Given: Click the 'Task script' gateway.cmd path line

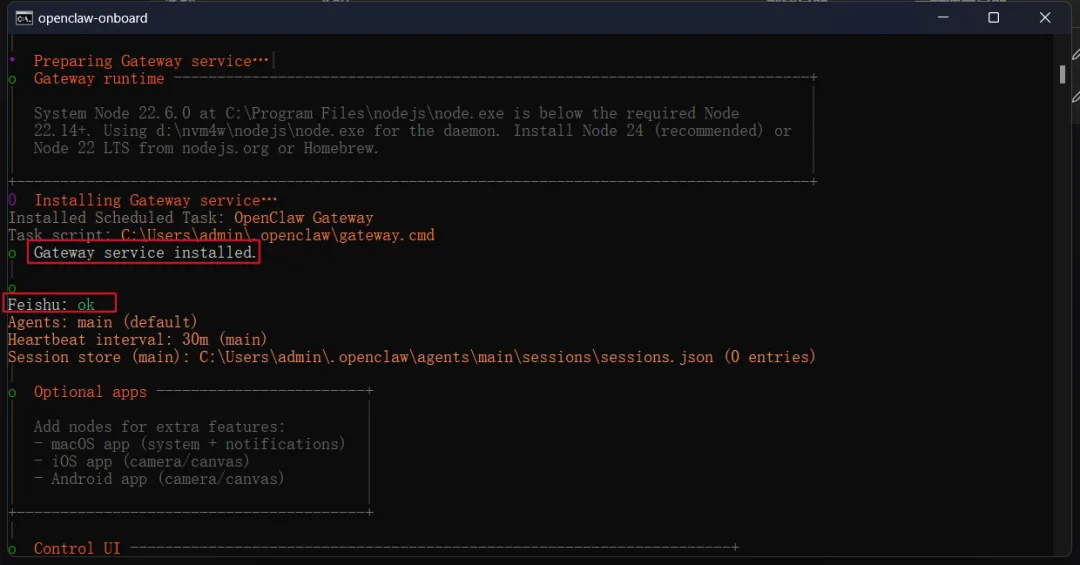Looking at the screenshot, I should pyautogui.click(x=221, y=236).
